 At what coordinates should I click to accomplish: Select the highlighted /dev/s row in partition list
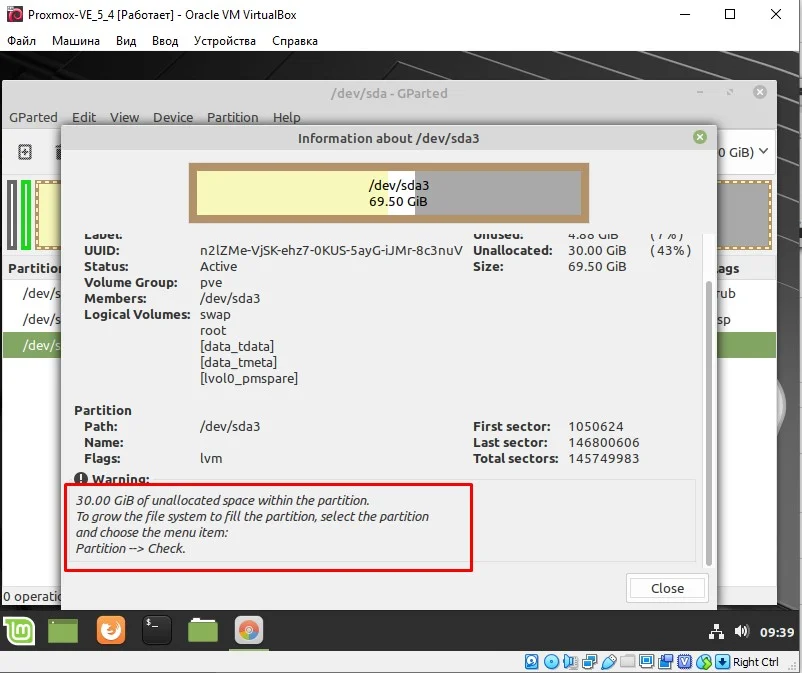[32, 345]
